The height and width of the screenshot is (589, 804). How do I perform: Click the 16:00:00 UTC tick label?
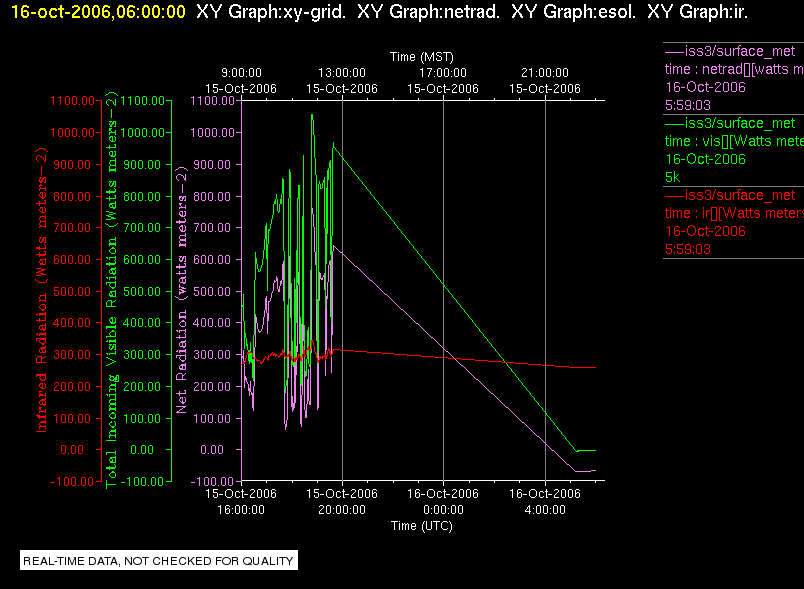[x=241, y=510]
